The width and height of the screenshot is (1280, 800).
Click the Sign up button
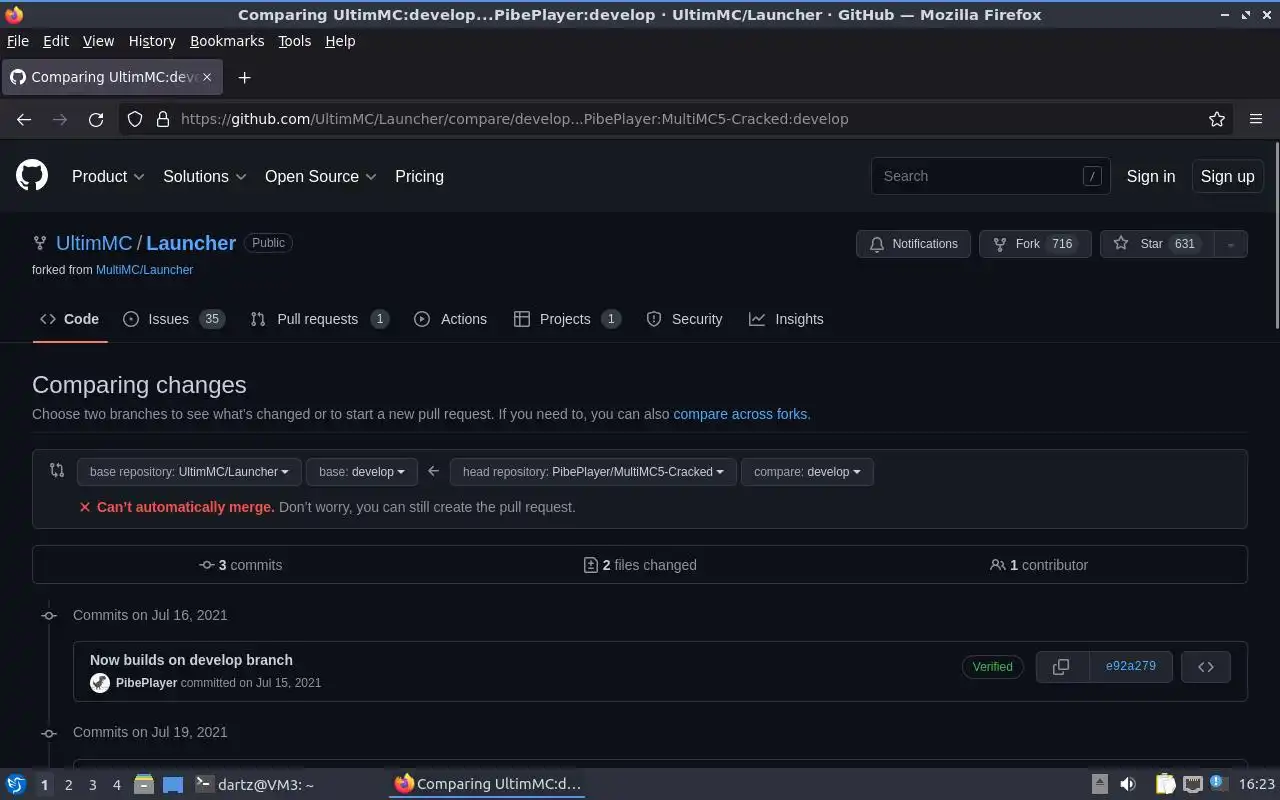click(1227, 176)
